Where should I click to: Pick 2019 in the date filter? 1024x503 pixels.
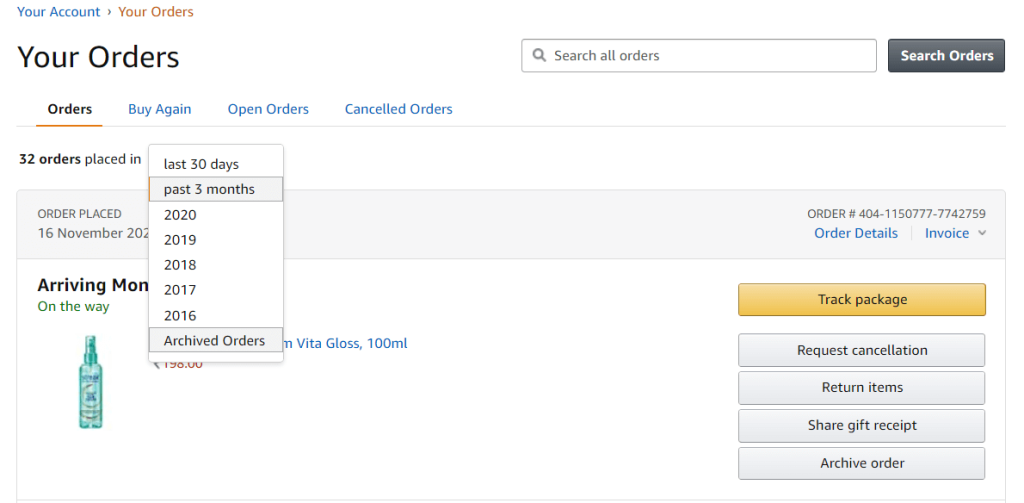point(181,240)
